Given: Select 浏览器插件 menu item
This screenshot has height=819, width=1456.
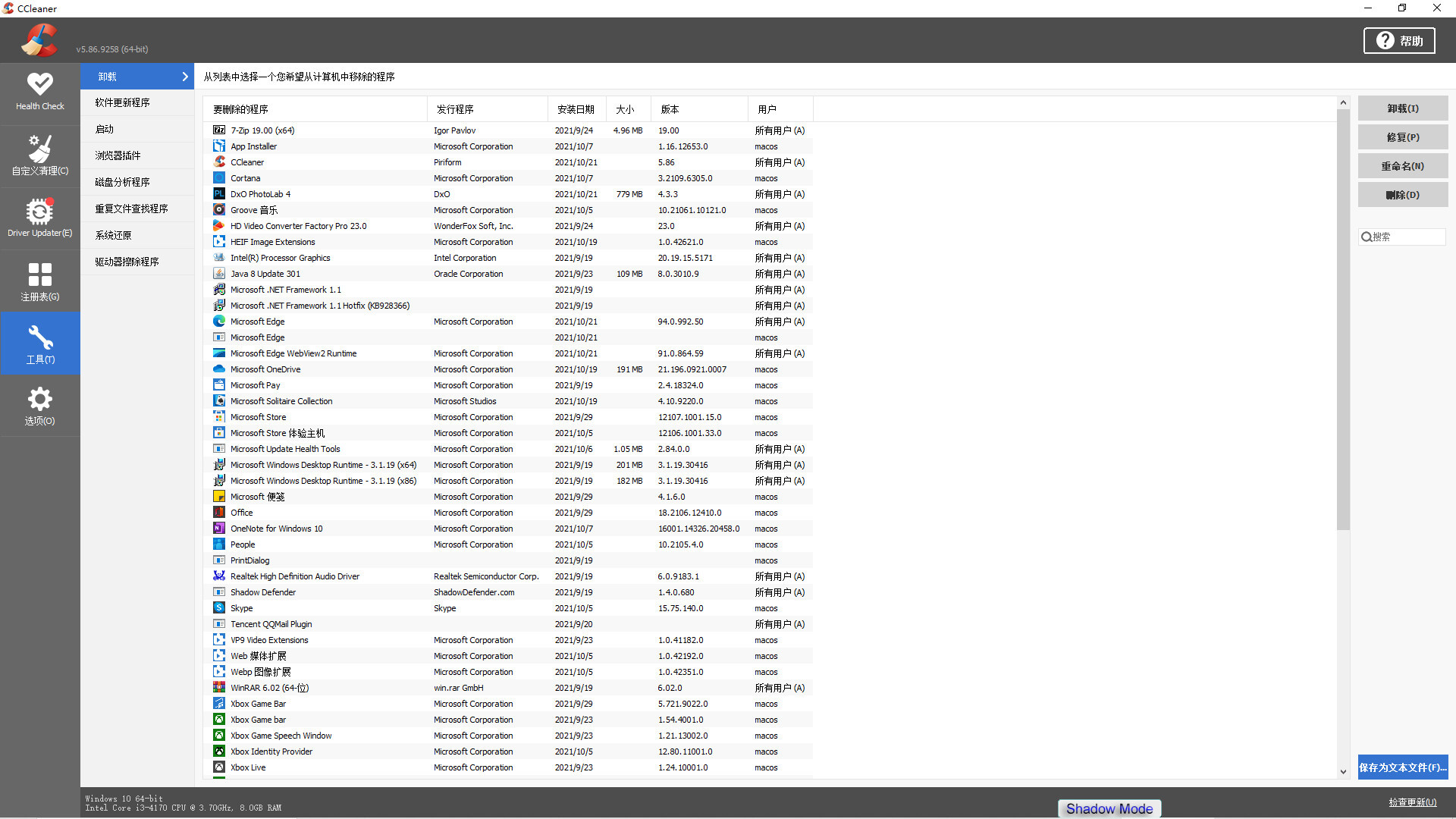Looking at the screenshot, I should (x=137, y=155).
